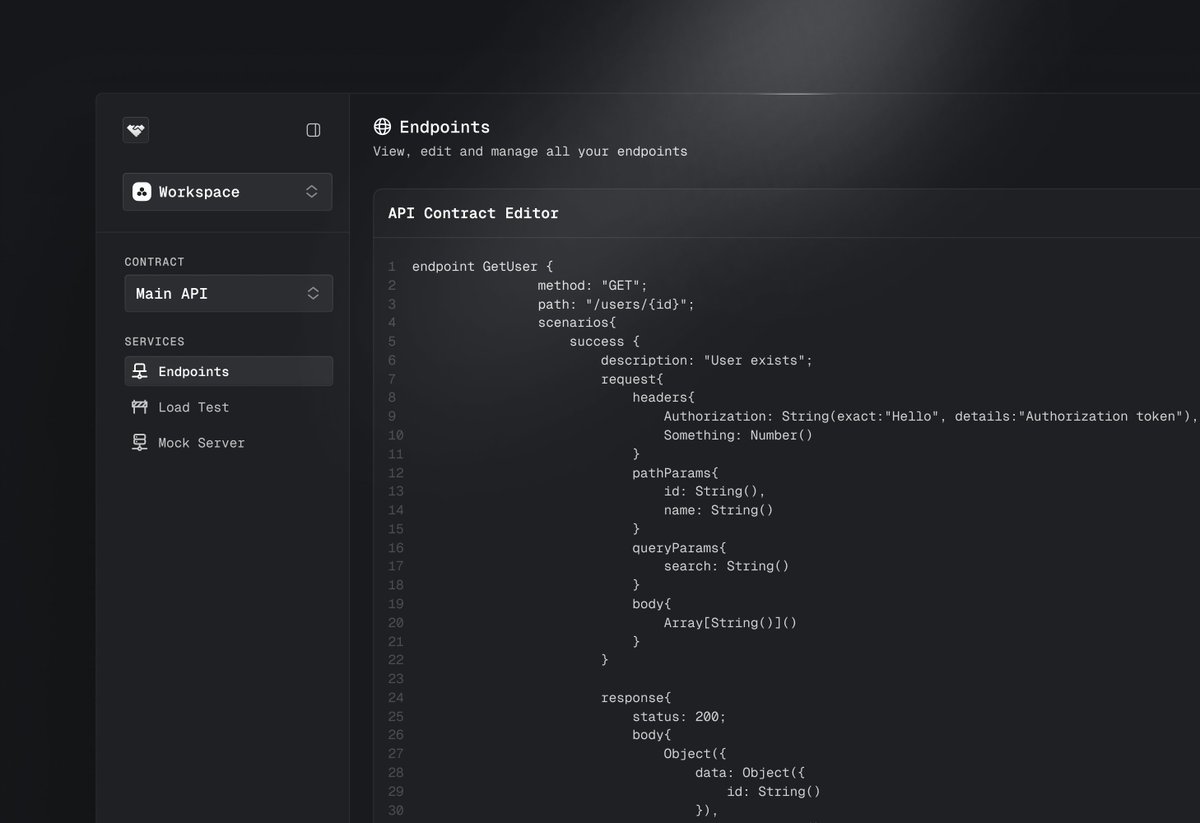Click the globe icon beside Endpoints heading
Image resolution: width=1200 pixels, height=823 pixels.
[x=382, y=127]
